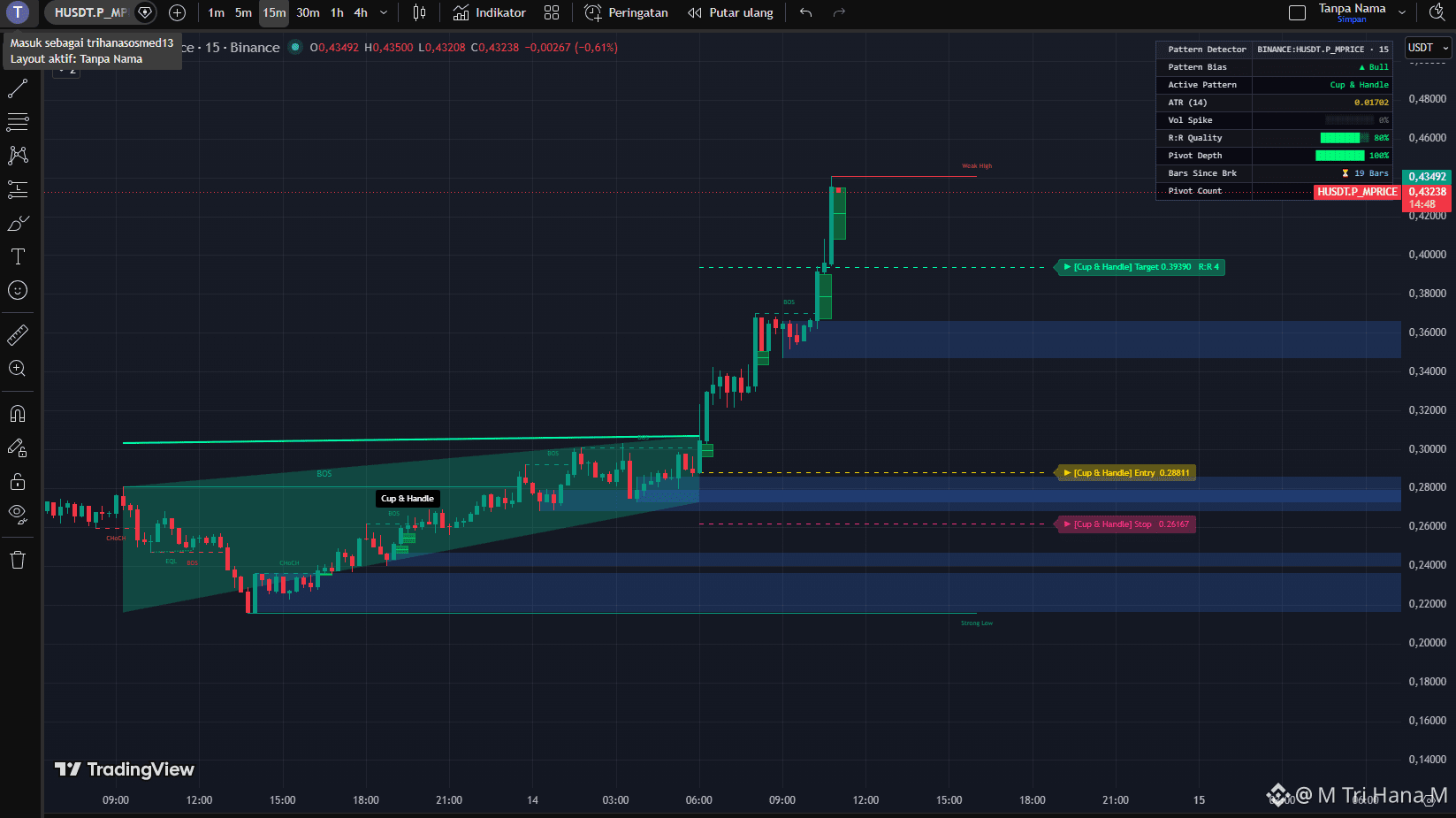
Task: Redo the last chart action
Action: click(x=839, y=12)
